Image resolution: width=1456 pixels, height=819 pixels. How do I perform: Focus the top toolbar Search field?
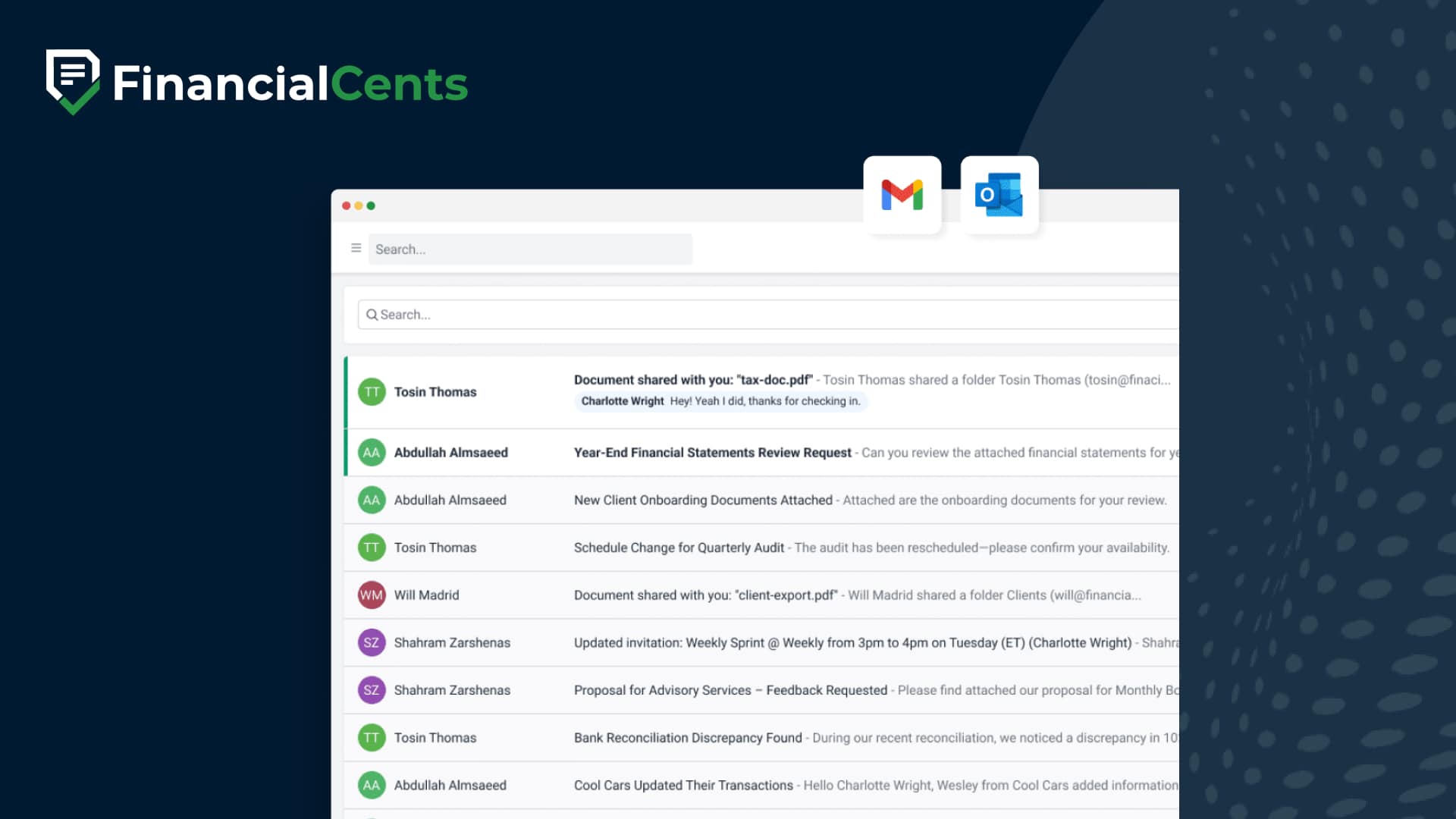click(530, 249)
